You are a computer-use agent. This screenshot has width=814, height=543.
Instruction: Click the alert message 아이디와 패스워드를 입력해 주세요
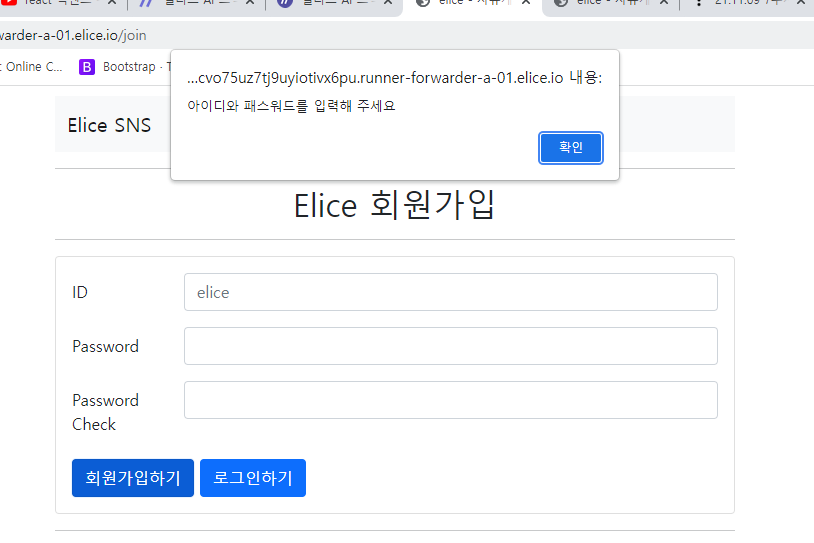[x=291, y=106]
